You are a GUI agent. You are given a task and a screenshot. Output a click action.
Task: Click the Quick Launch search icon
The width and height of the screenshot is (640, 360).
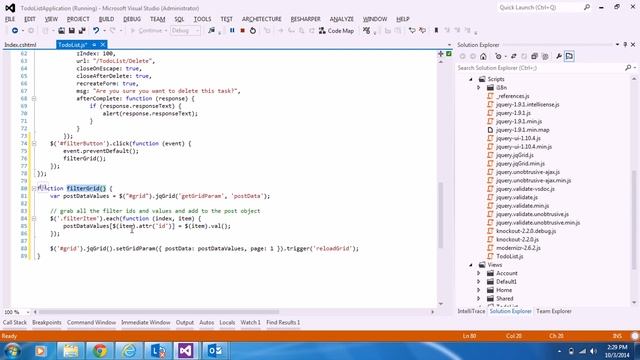tap(587, 7)
